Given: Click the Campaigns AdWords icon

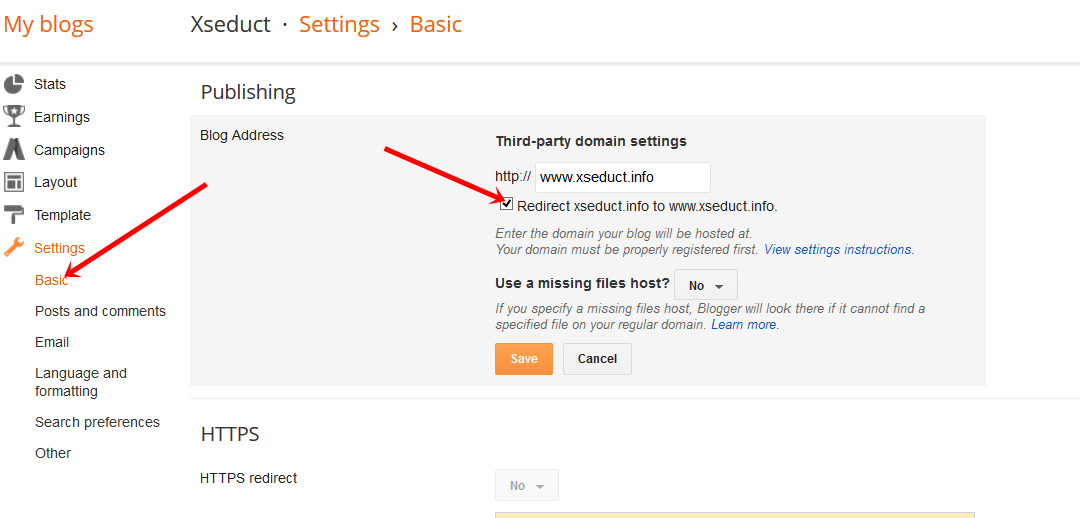Looking at the screenshot, I should (x=14, y=149).
